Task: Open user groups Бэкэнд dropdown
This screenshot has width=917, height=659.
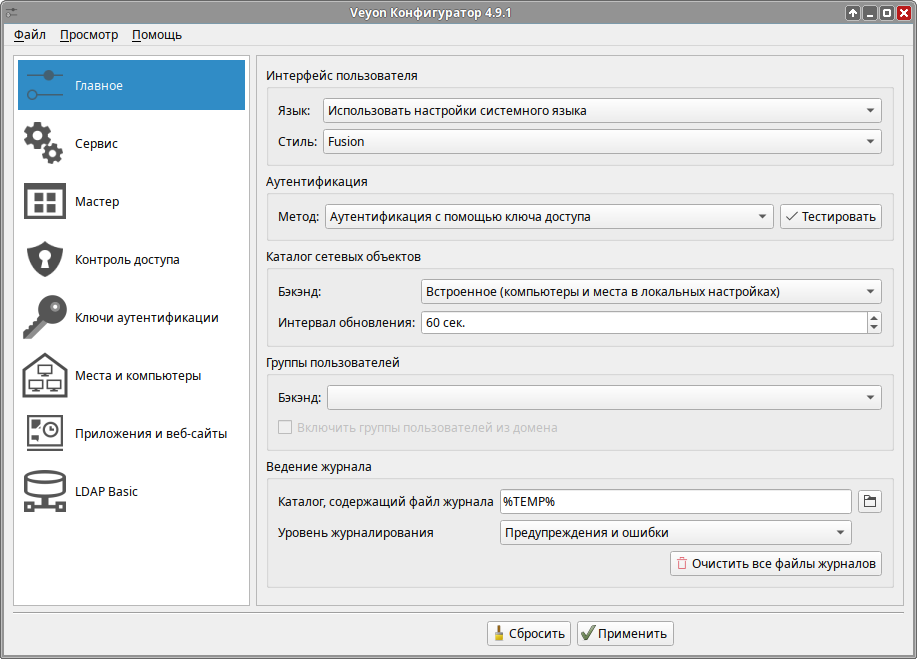Action: (604, 398)
